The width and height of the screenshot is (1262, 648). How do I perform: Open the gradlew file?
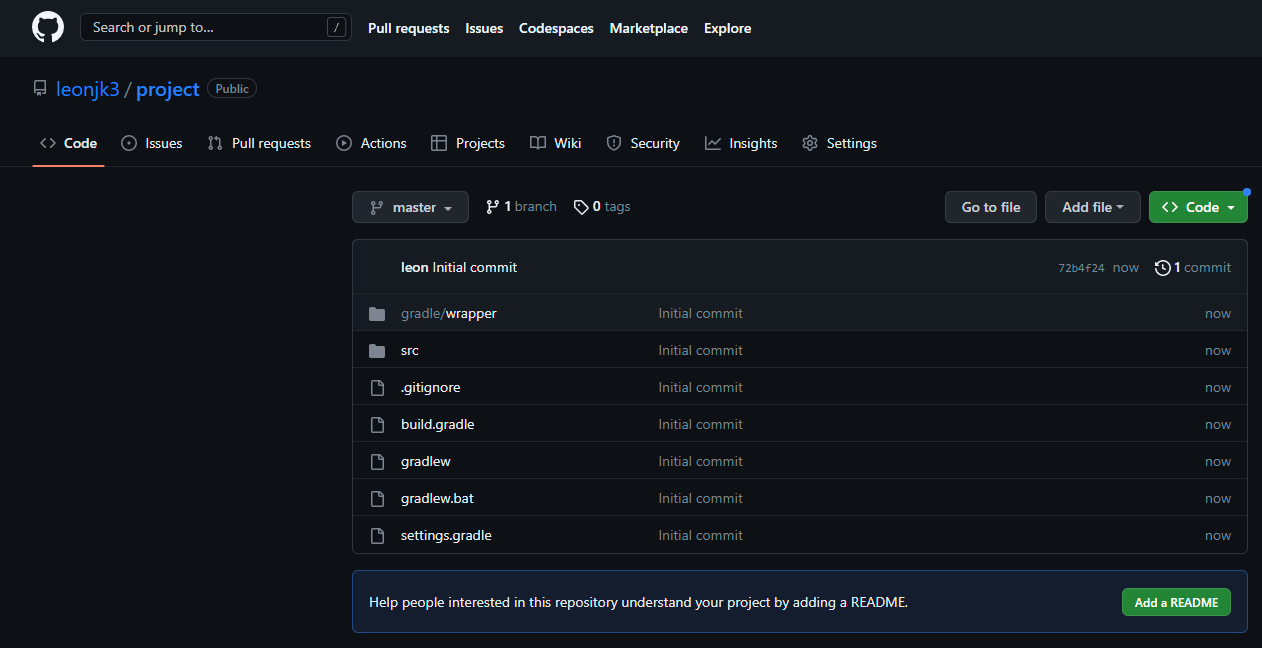coord(426,462)
